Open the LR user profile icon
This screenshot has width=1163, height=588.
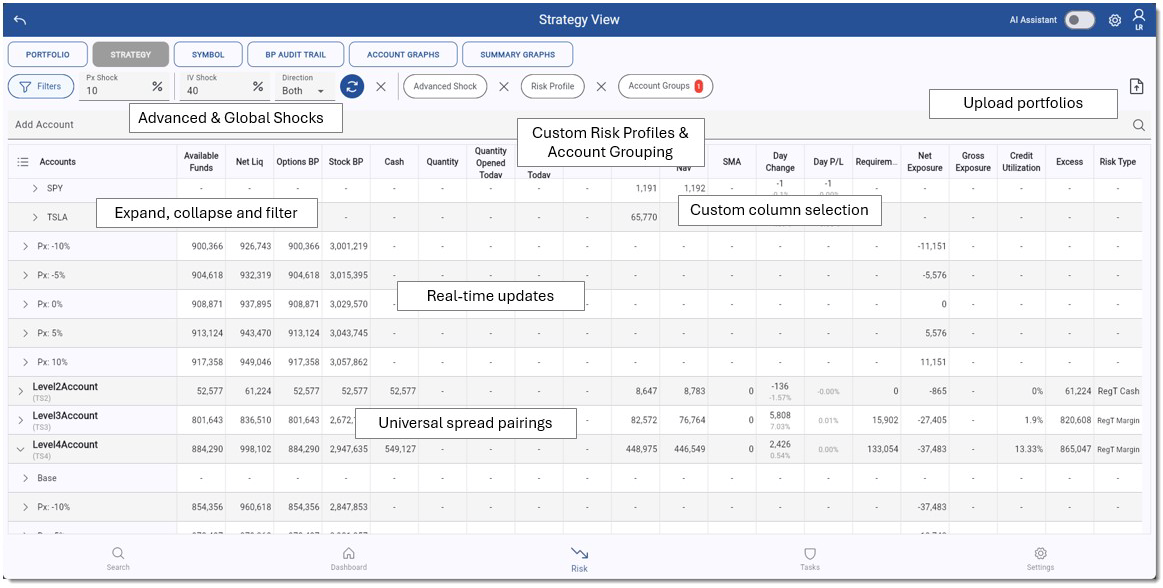coord(1139,19)
